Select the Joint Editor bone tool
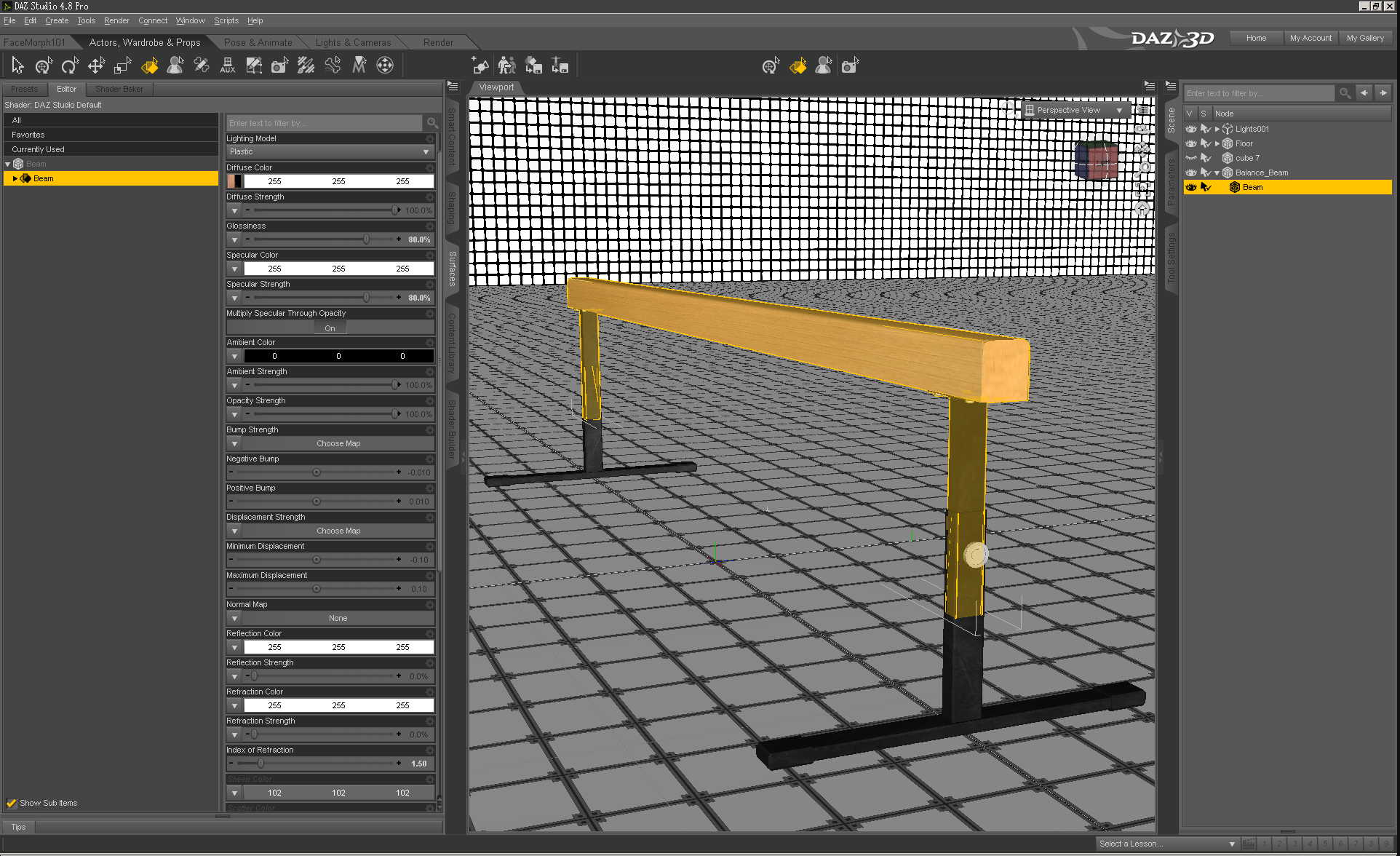Image resolution: width=1400 pixels, height=856 pixels. click(333, 66)
